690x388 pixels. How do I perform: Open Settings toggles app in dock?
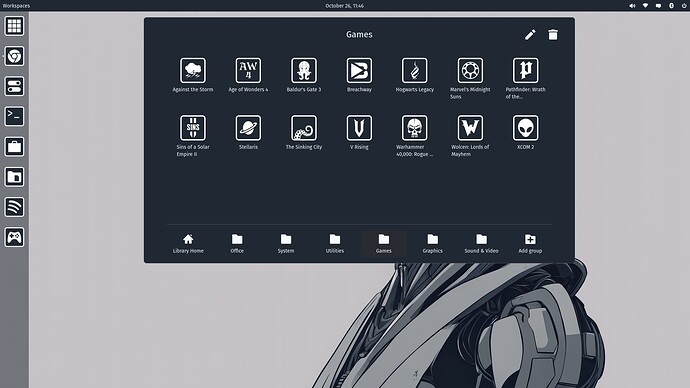(x=15, y=86)
